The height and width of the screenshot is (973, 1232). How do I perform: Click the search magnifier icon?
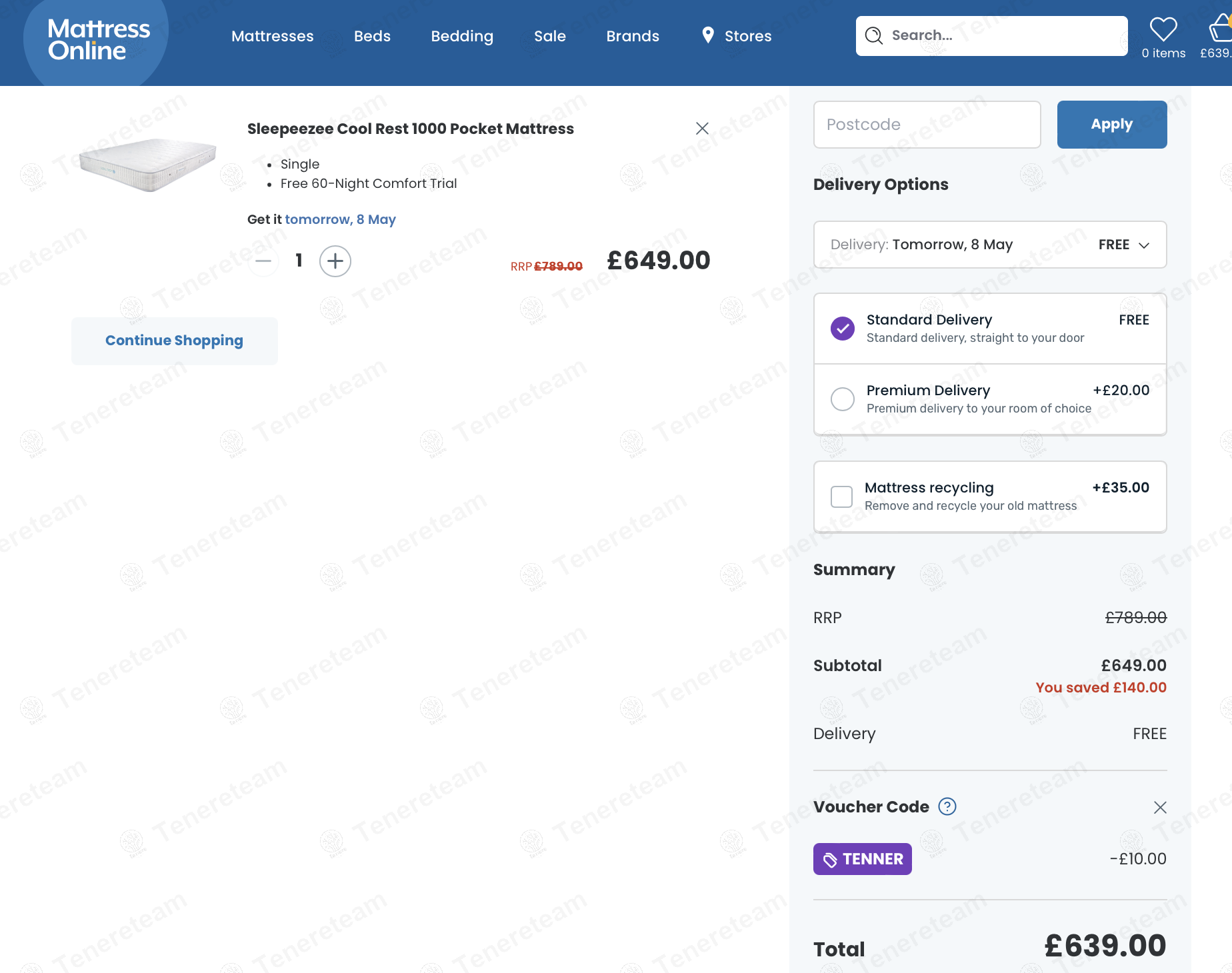[873, 35]
